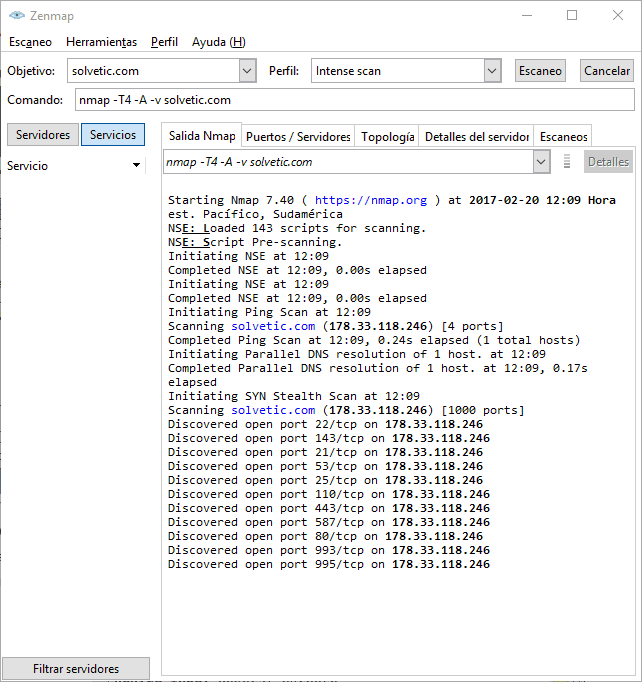Click the 'Discovered open port 143/tcp' line
The width and height of the screenshot is (642, 682).
pos(329,438)
